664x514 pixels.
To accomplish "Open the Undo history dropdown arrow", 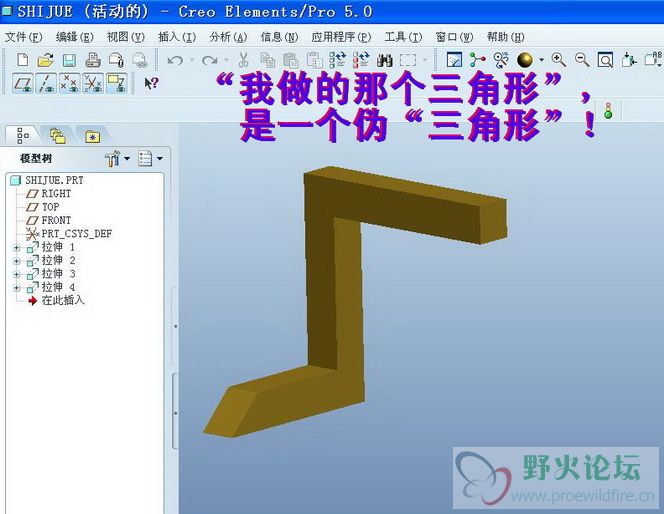I will click(192, 60).
